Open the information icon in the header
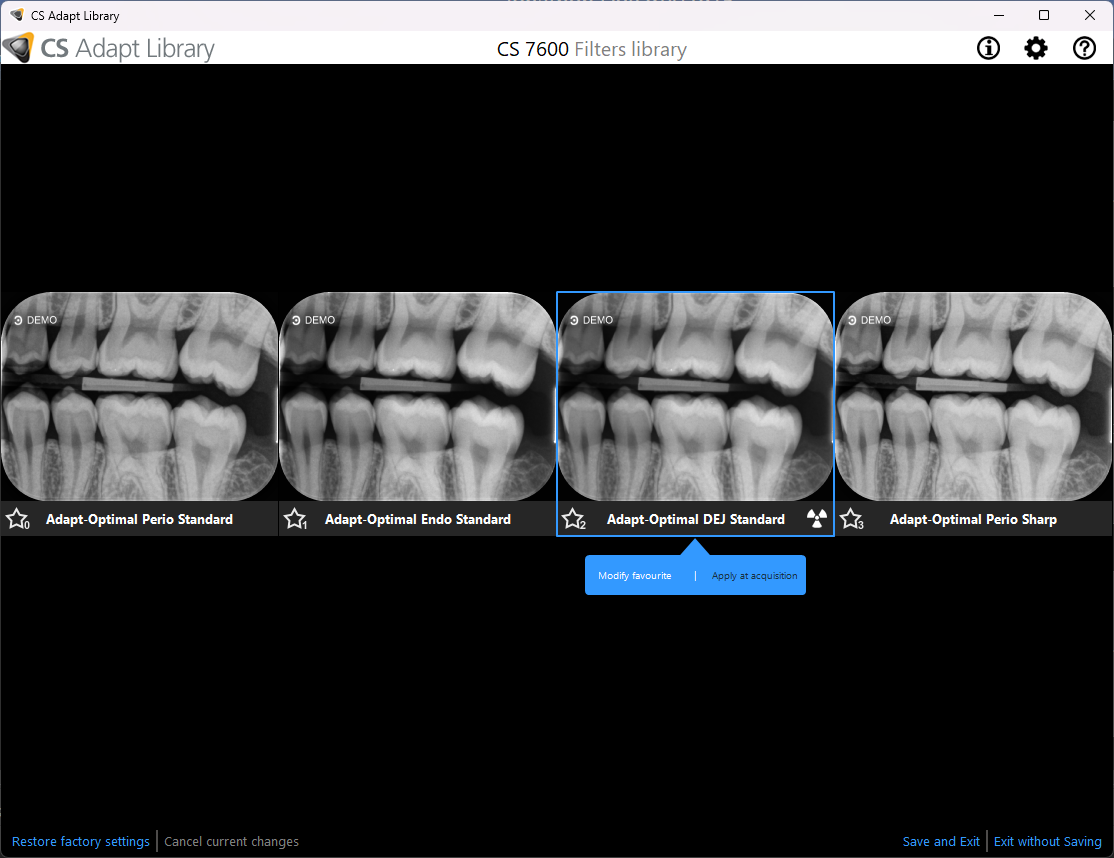The height and width of the screenshot is (858, 1114). pyautogui.click(x=988, y=48)
